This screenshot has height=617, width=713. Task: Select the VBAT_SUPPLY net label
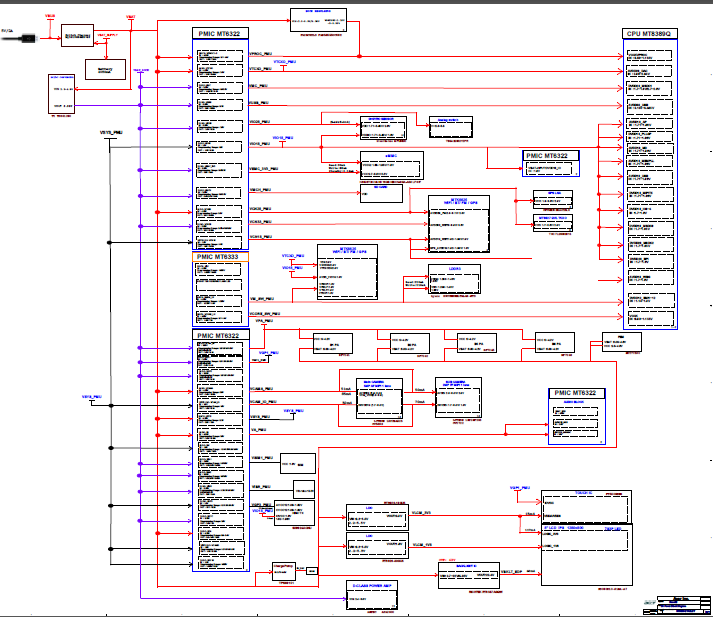(x=107, y=35)
